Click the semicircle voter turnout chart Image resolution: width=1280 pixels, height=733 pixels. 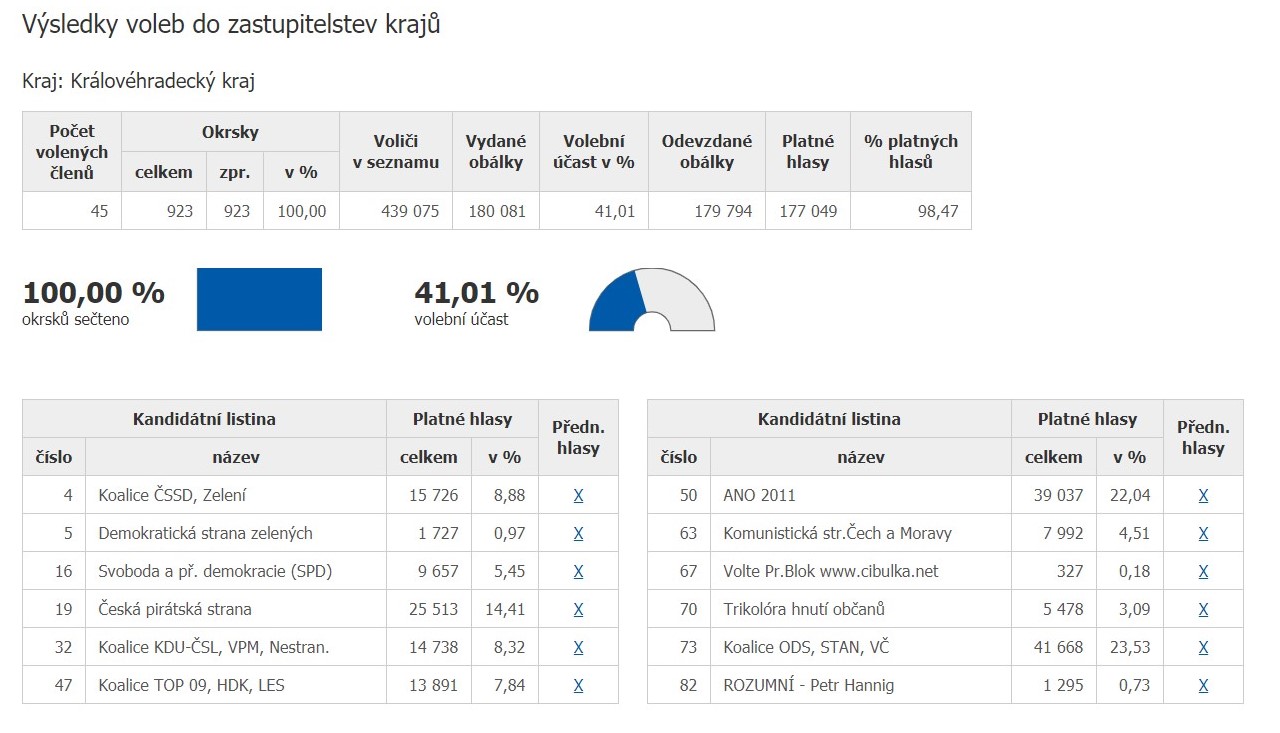coord(651,298)
